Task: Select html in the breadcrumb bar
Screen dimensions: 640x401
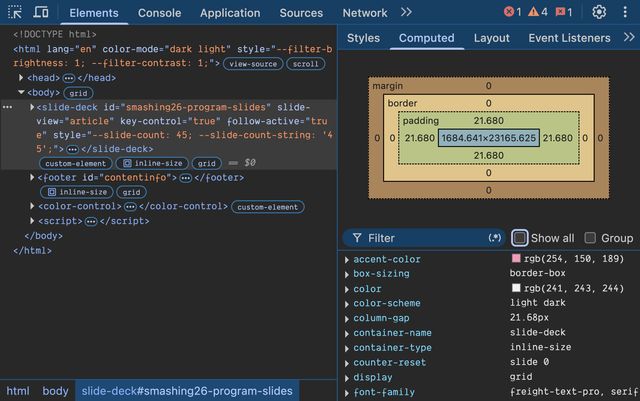Action: click(18, 391)
